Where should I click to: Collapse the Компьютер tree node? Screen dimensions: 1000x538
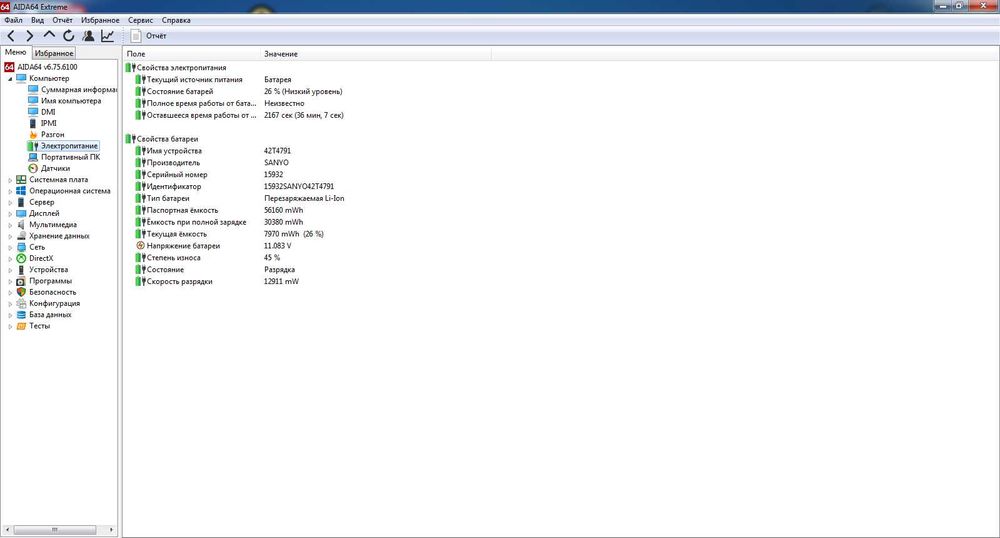click(10, 79)
